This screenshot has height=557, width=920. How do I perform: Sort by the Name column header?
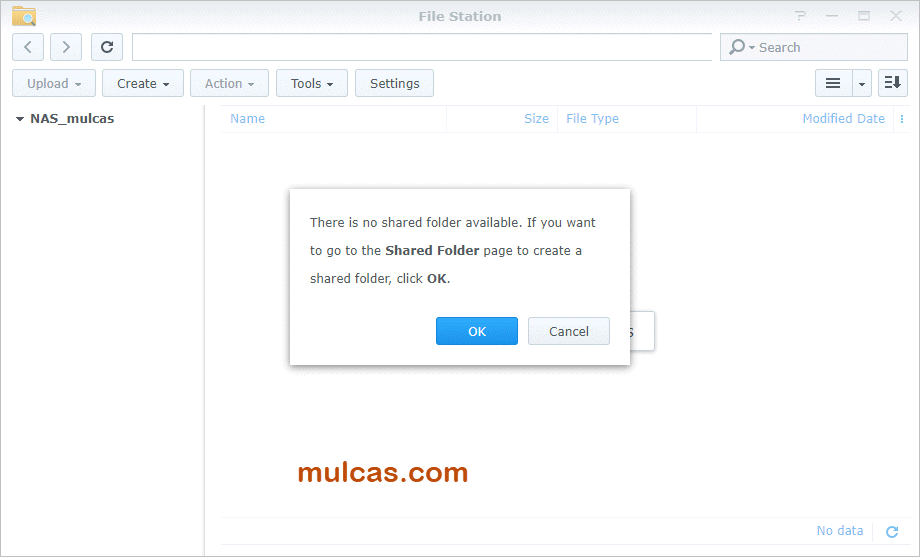pos(248,119)
